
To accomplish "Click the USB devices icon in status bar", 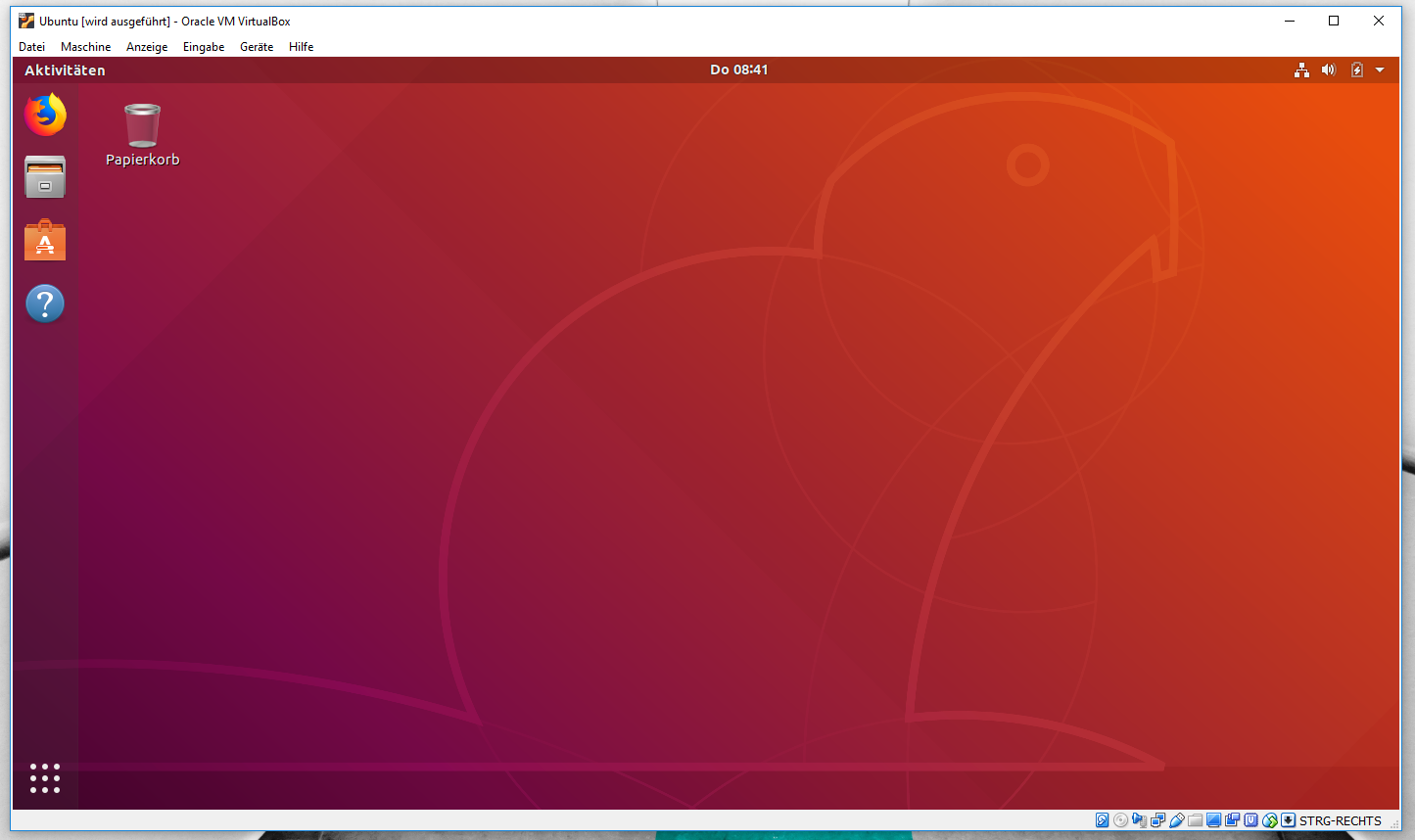I will [1176, 820].
